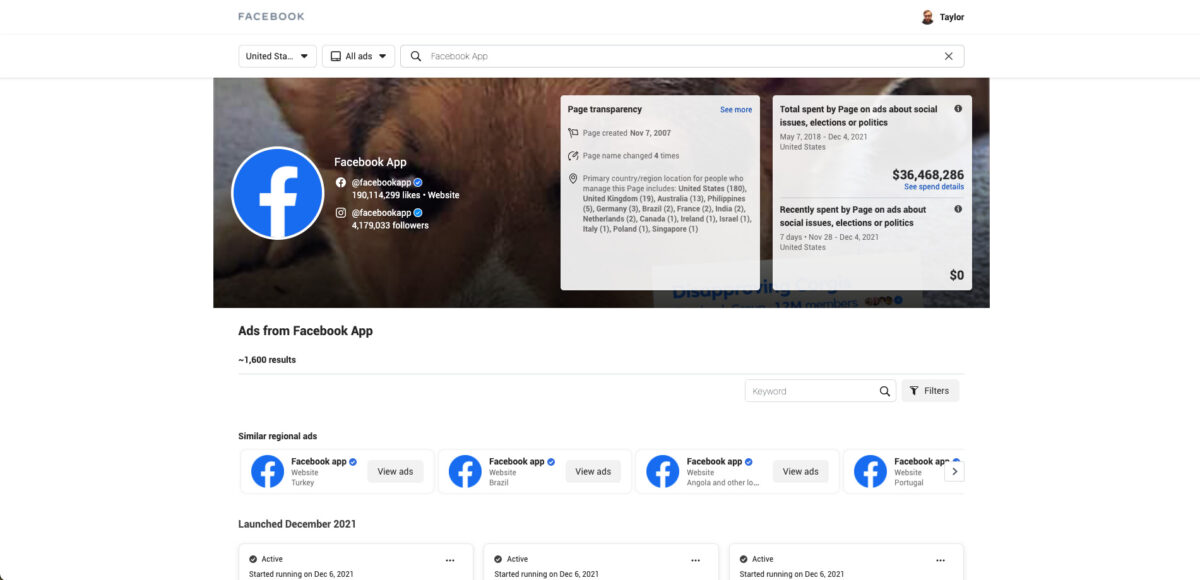1200x580 pixels.
Task: Click See more on Page transparency
Action: (x=736, y=109)
